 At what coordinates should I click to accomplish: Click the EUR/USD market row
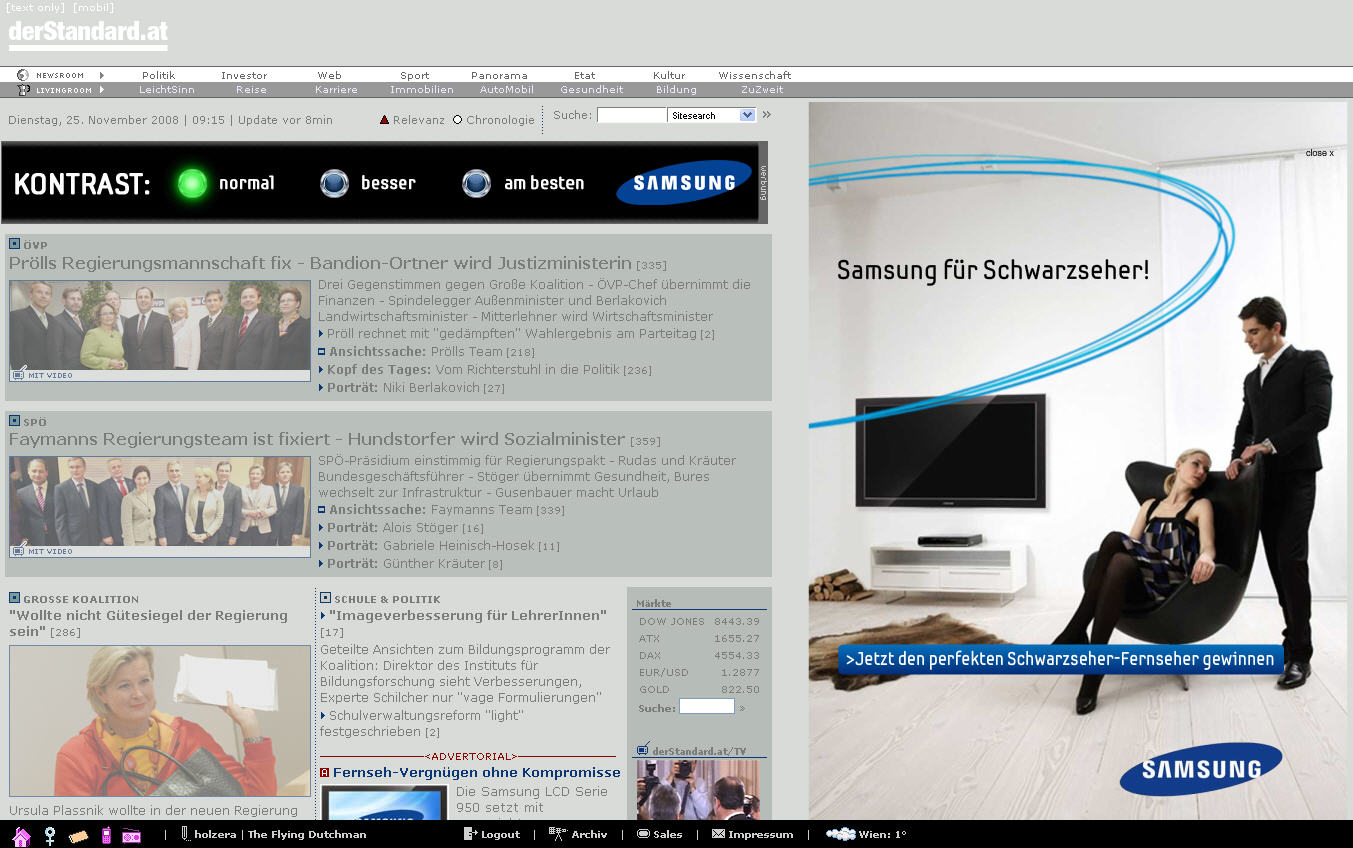pyautogui.click(x=699, y=672)
